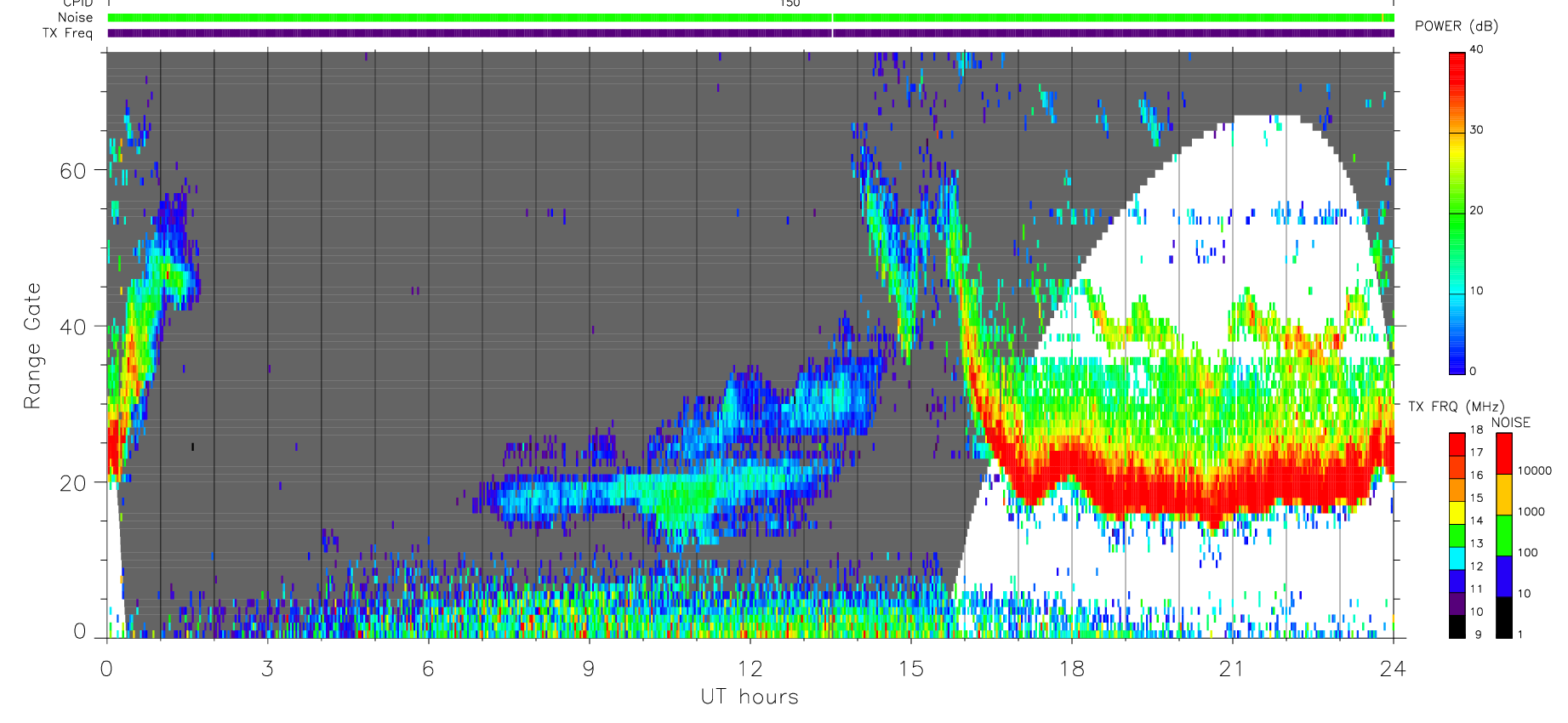Click the 18 value on TX FRQ scale
The image size is (1568, 723).
tap(1476, 430)
